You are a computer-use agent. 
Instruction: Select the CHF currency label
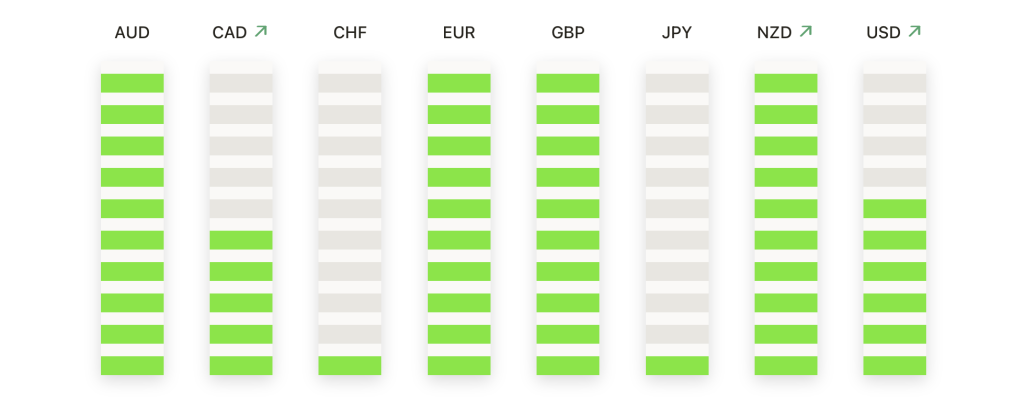click(x=350, y=33)
